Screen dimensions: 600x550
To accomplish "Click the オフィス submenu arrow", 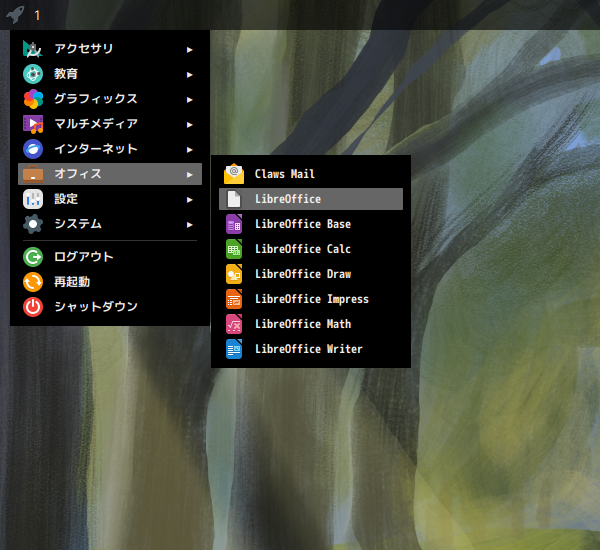I will pyautogui.click(x=189, y=175).
